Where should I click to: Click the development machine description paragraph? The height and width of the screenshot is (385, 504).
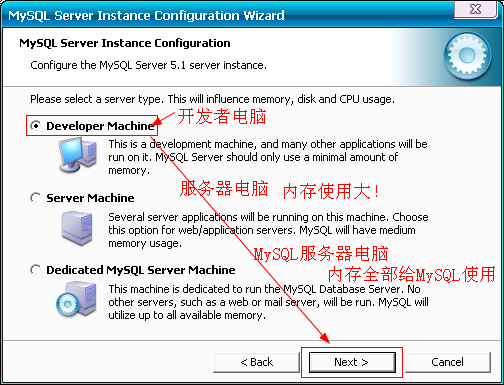click(x=268, y=157)
